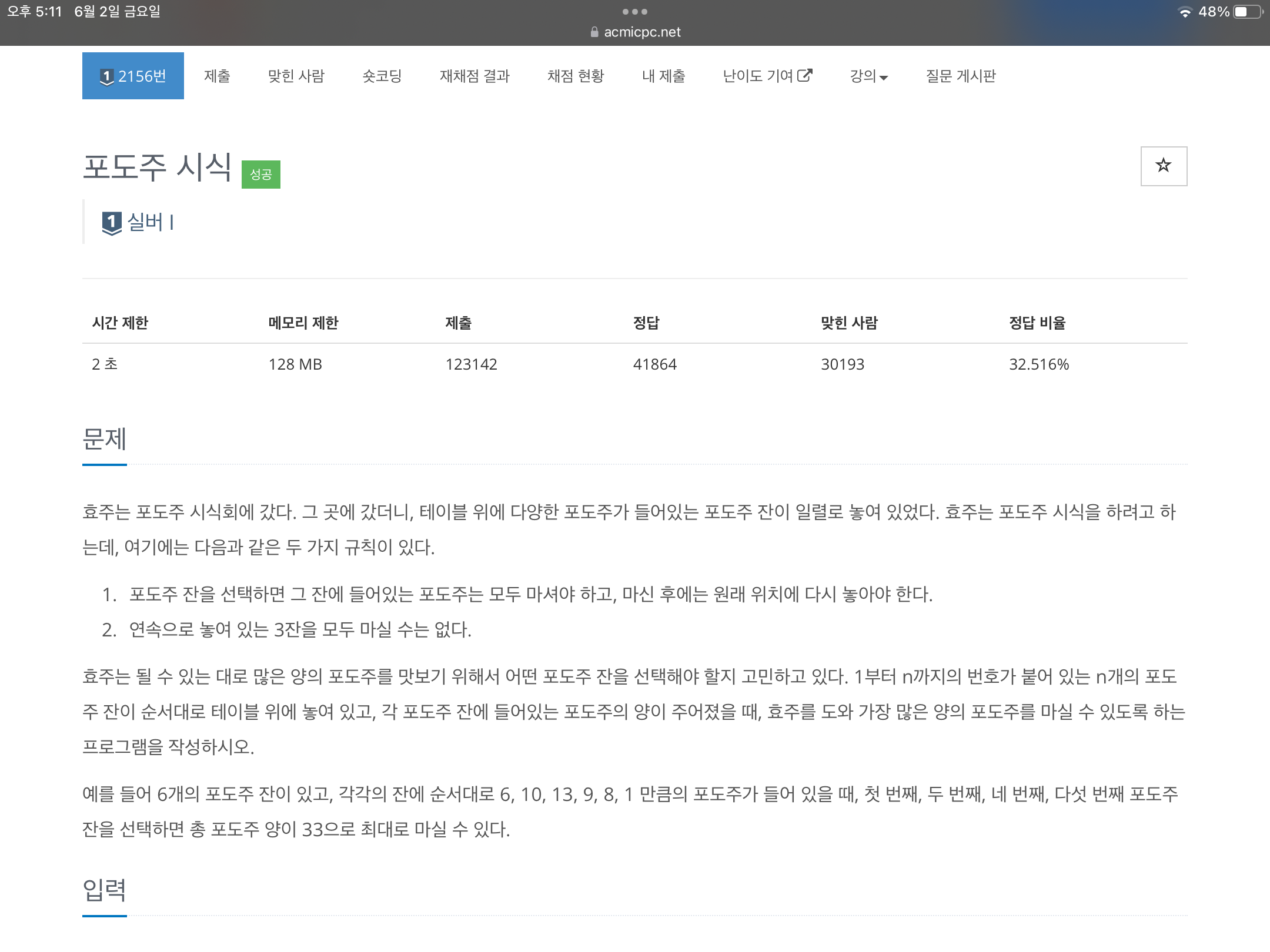Click the 실버 I tier badge icon
The height and width of the screenshot is (952, 1270).
pos(112,222)
